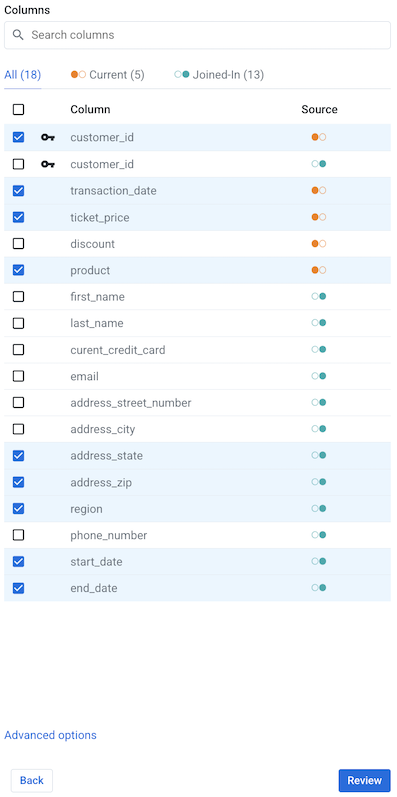Uncheck the transaction_date checkbox

pos(18,191)
